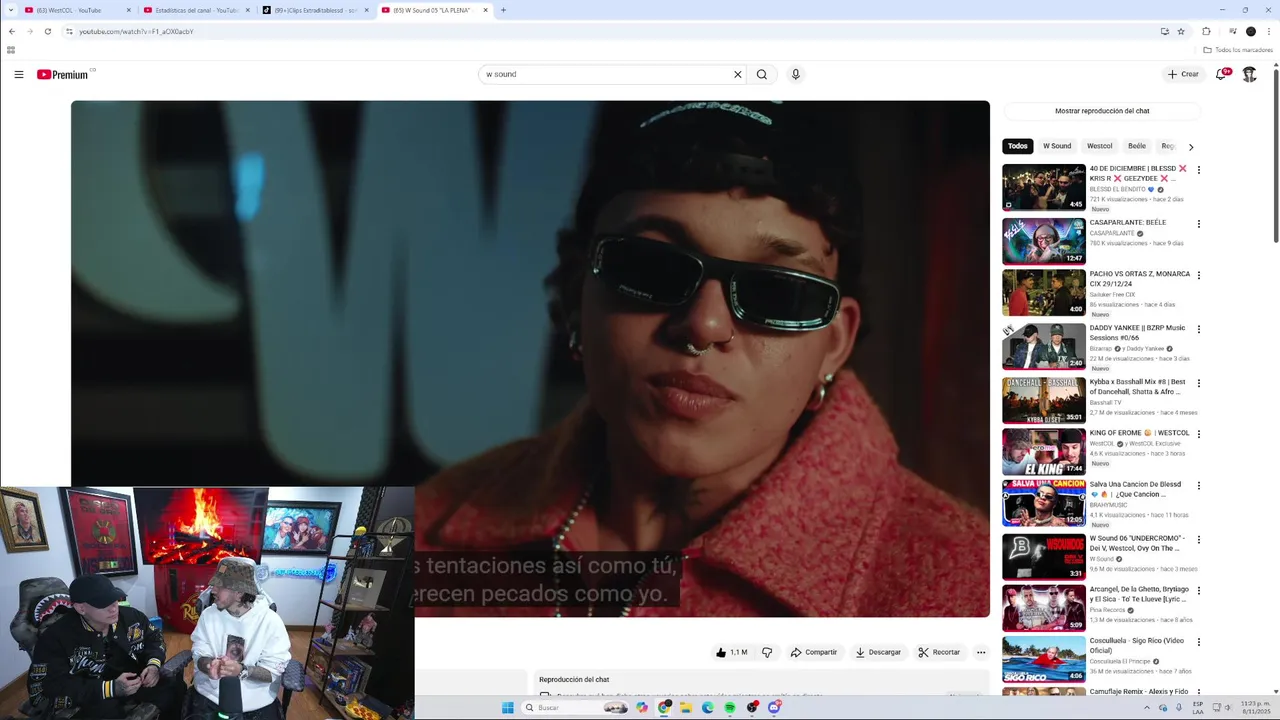Open more actions under the video
This screenshot has width=1280, height=720.
(981, 652)
